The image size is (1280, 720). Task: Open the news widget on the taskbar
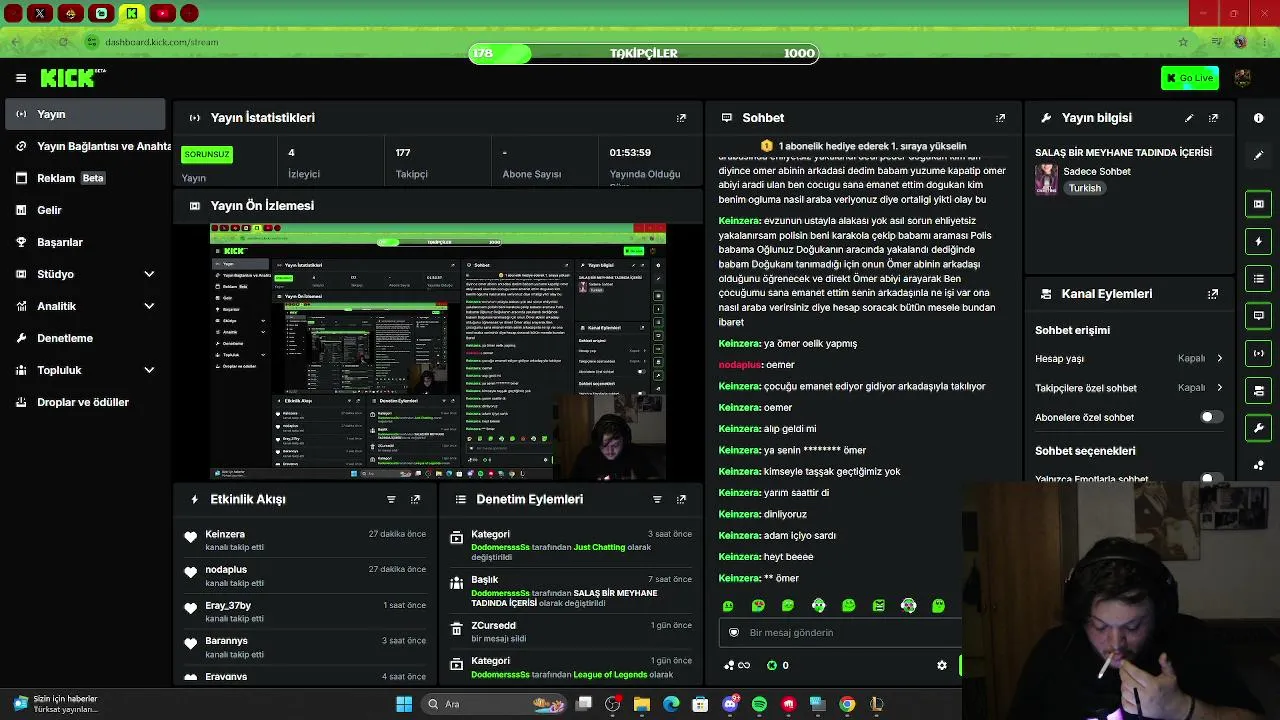55,704
